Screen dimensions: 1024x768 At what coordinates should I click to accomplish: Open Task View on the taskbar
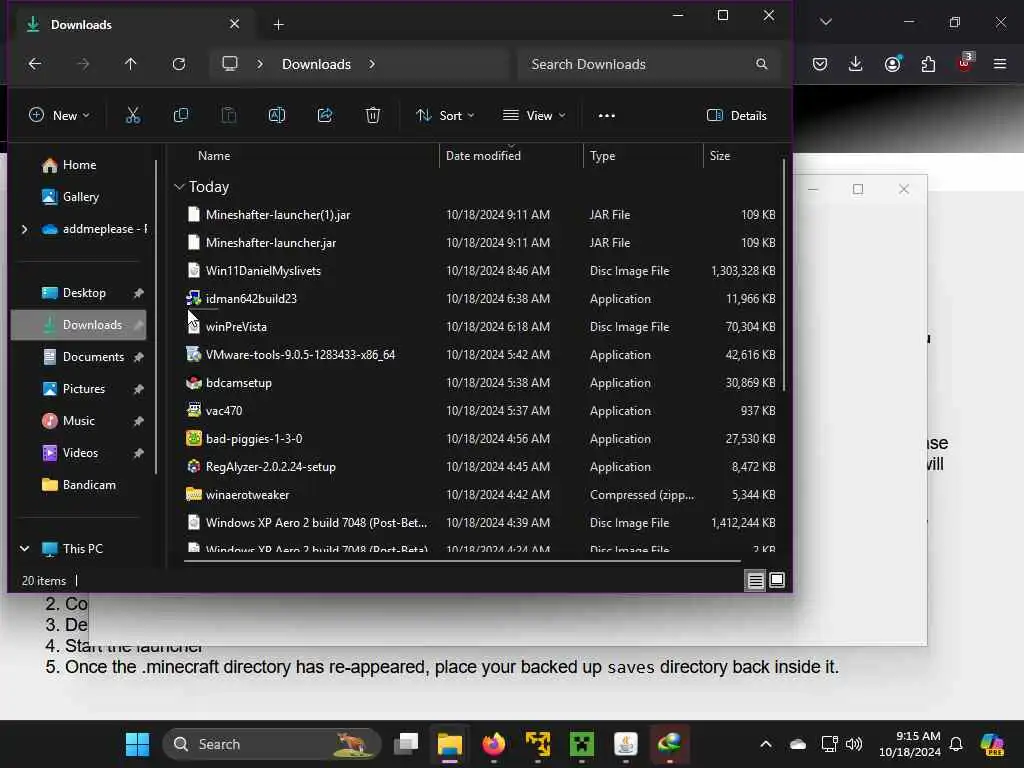406,744
